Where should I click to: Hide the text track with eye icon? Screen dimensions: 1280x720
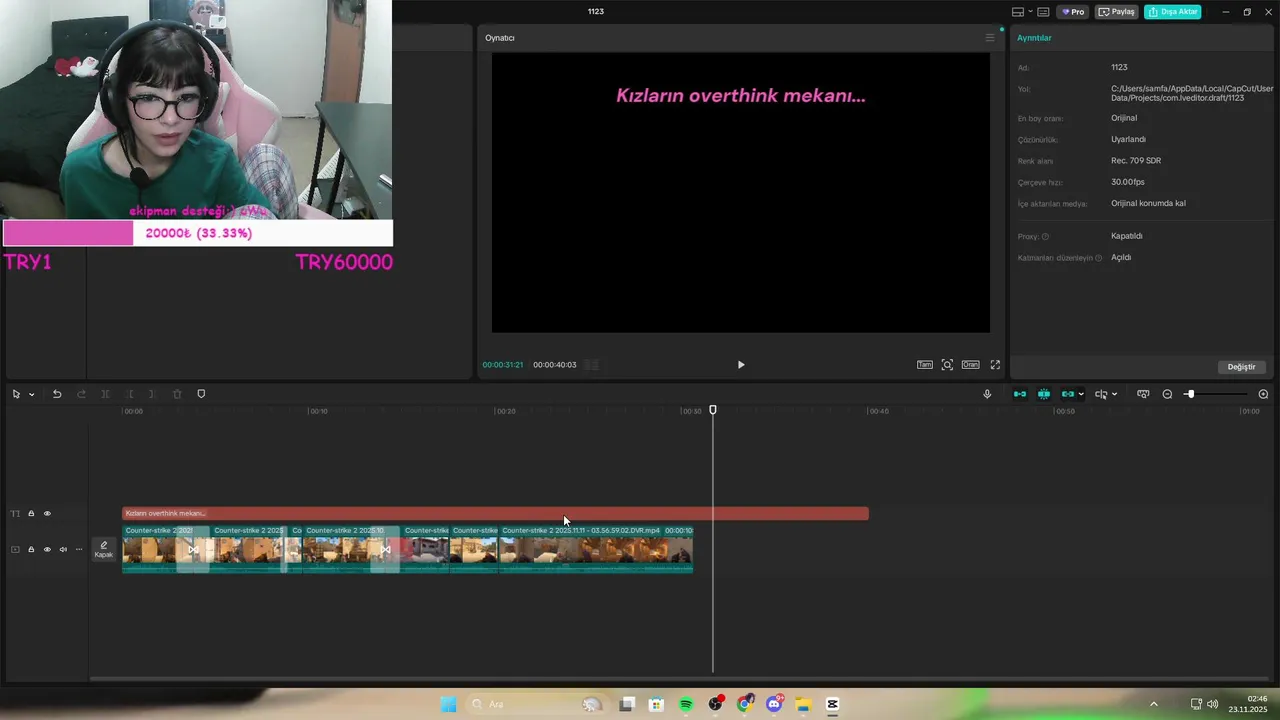pos(47,514)
